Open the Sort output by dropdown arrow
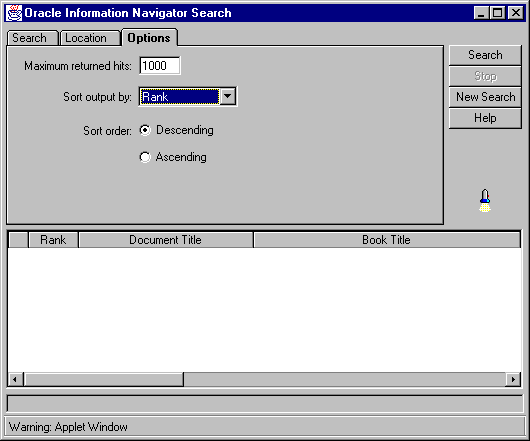The width and height of the screenshot is (530, 441). [228, 97]
